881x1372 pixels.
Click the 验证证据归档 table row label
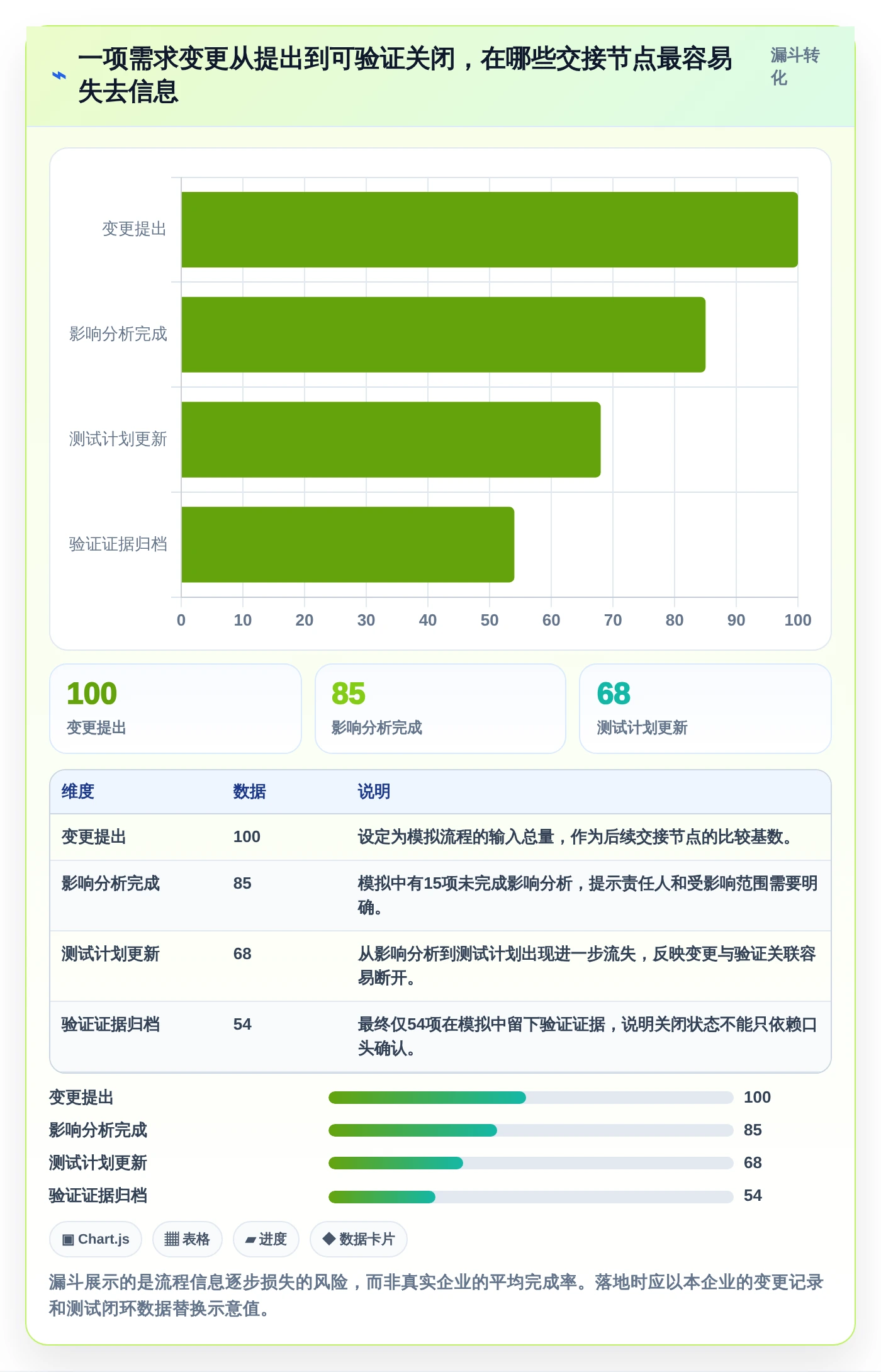[x=111, y=1025]
